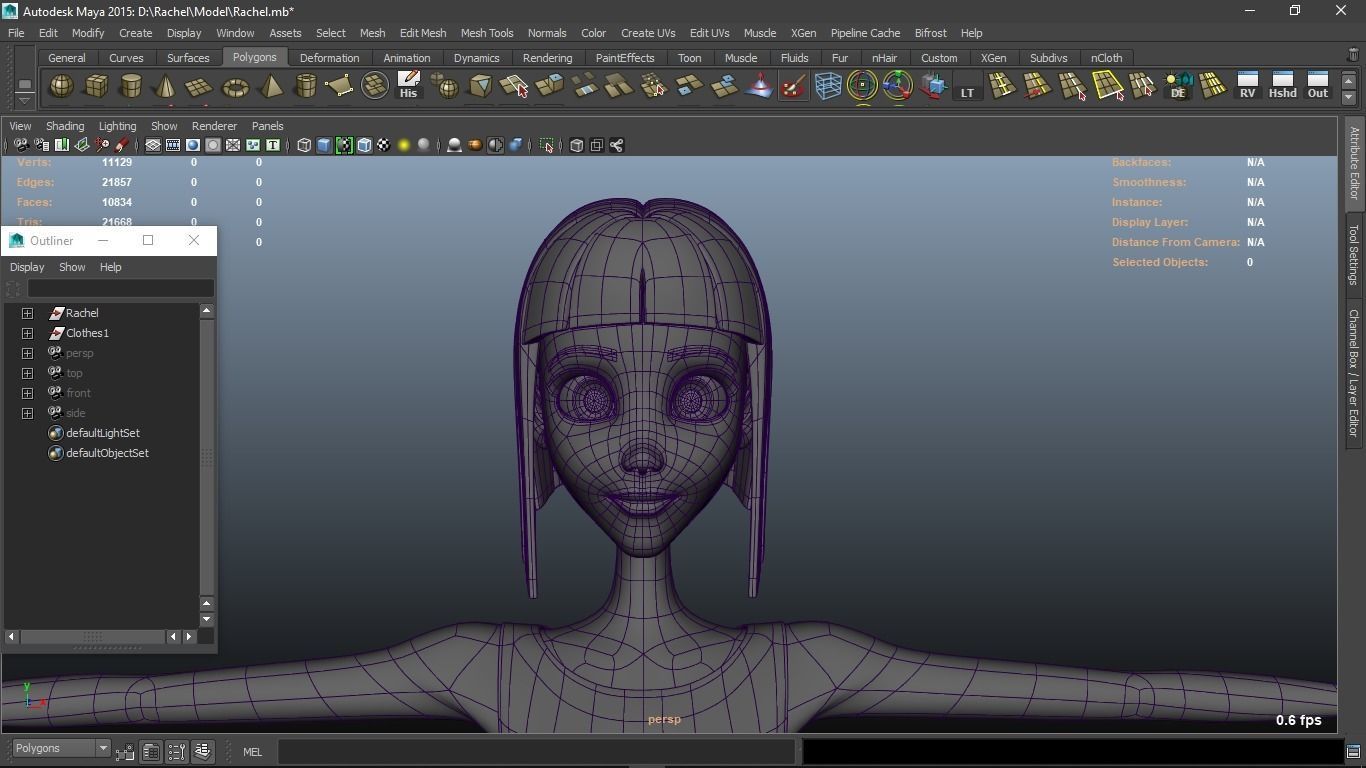Click the paint brush sculpt shelf icon
Image resolution: width=1366 pixels, height=768 pixels.
[793, 87]
